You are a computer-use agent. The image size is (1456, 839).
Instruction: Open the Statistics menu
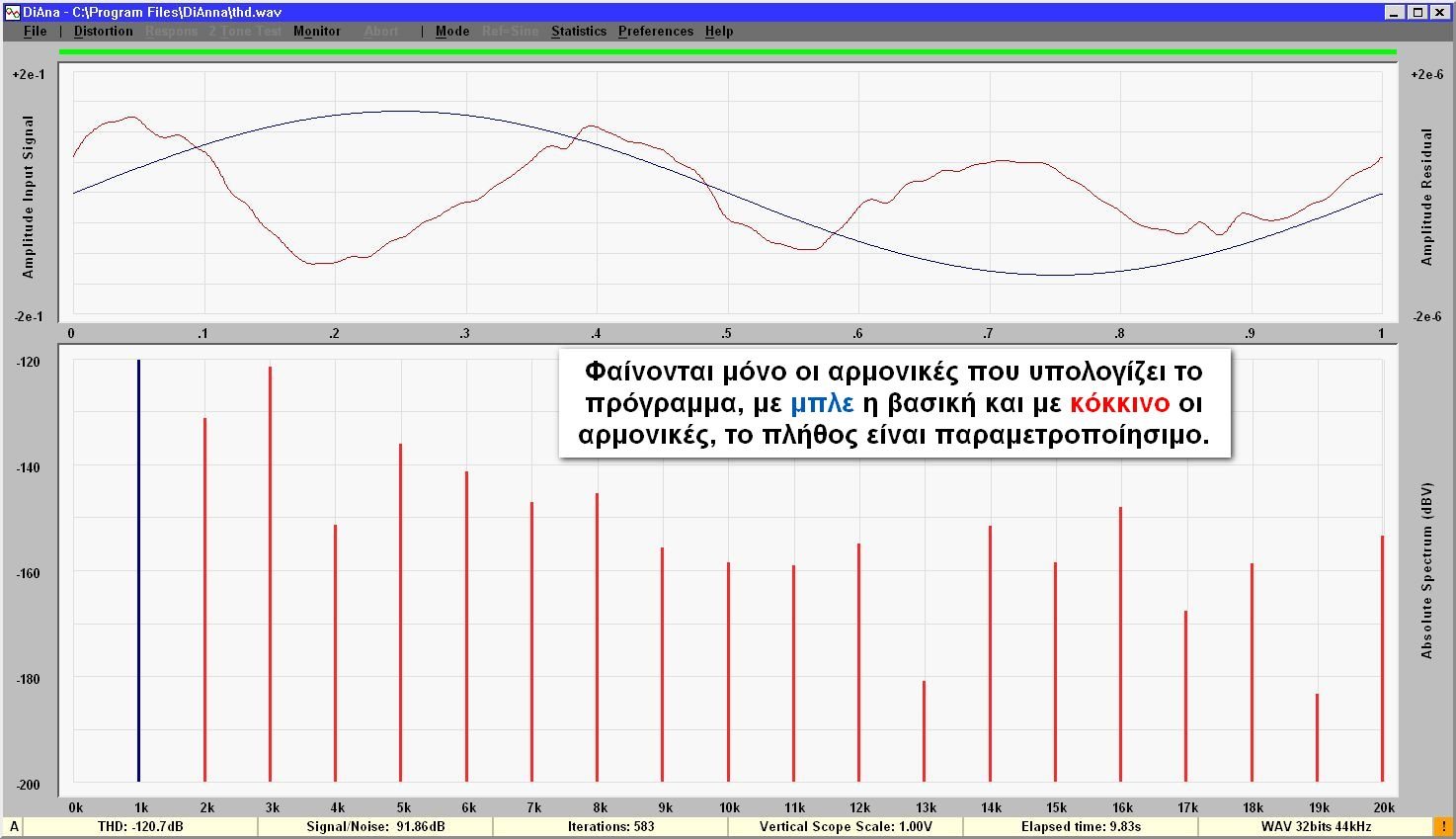click(x=578, y=32)
